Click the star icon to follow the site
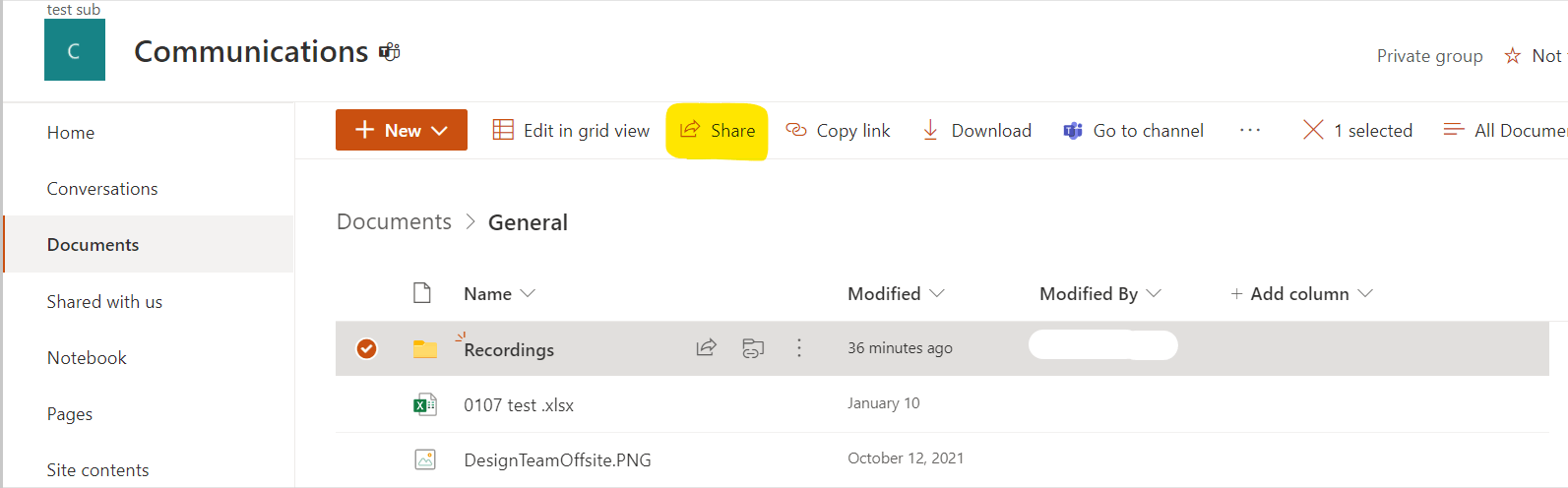 [1513, 56]
